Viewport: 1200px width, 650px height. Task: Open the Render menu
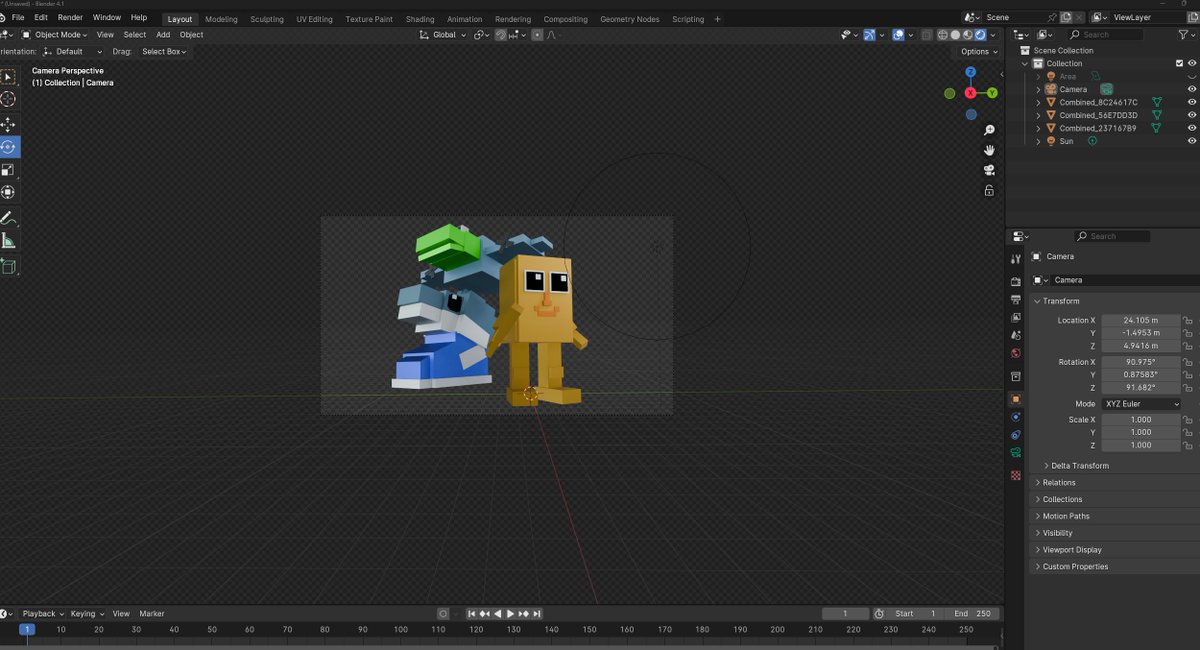pos(70,18)
